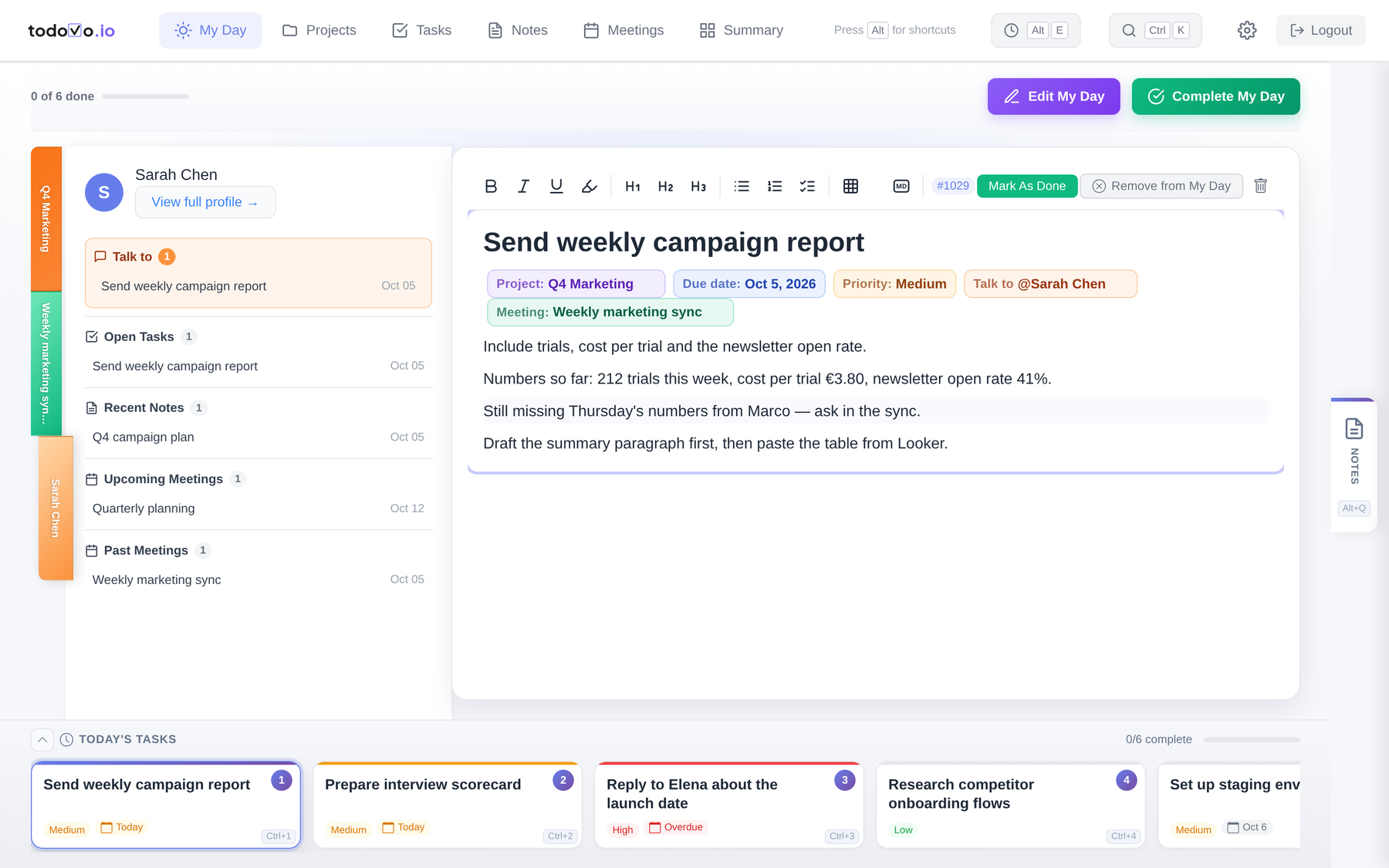
Task: Toggle Markdown mode icon
Action: (901, 186)
